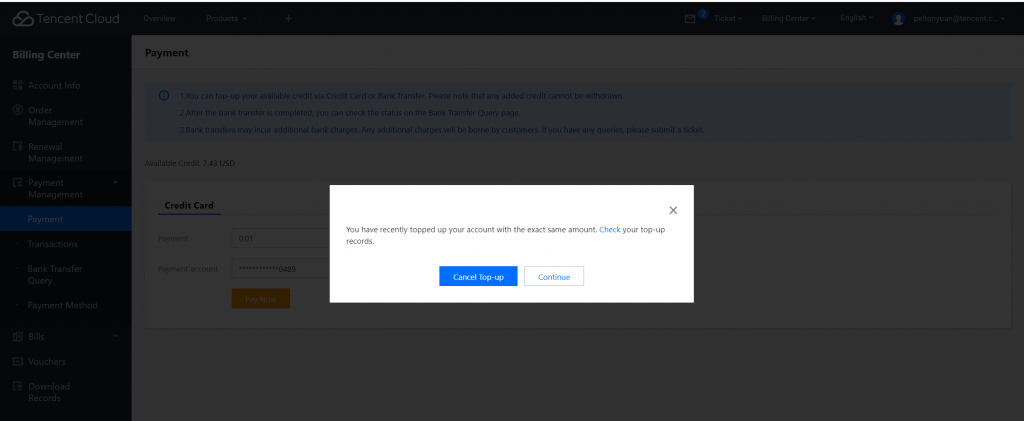Click the plus icon in top bar
The image size is (1024, 421).
(x=288, y=19)
